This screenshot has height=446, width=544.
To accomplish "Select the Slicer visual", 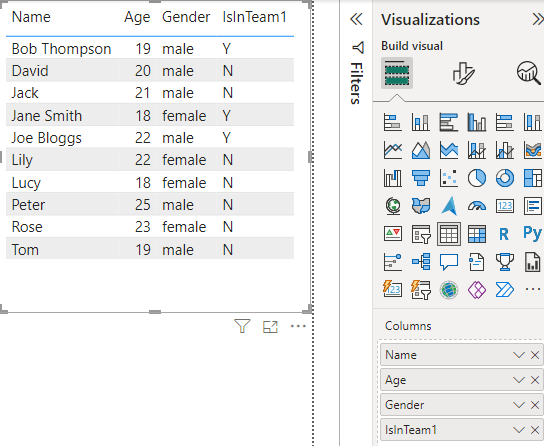I will 421,234.
